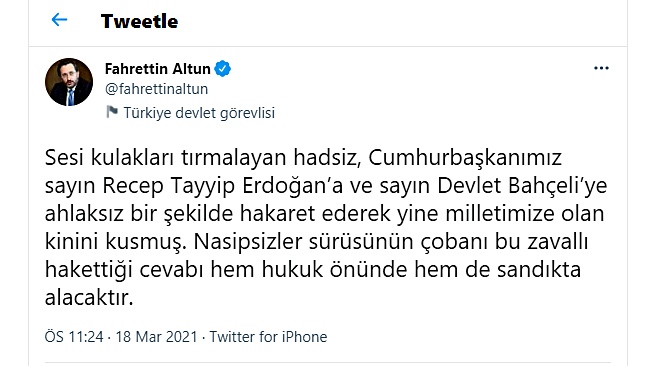Viewport: 650px width, 366px height.
Task: Click the 18 Mar 2021 date
Action: (x=156, y=337)
